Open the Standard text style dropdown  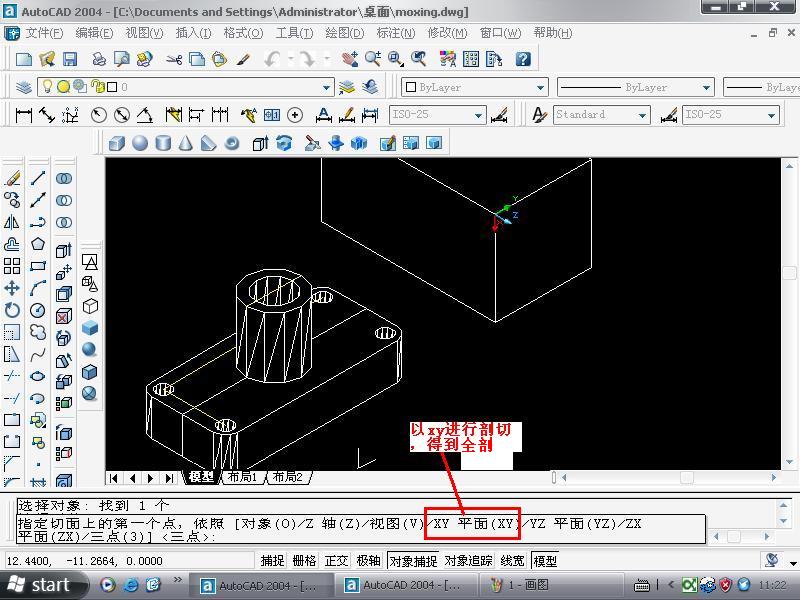pos(642,115)
